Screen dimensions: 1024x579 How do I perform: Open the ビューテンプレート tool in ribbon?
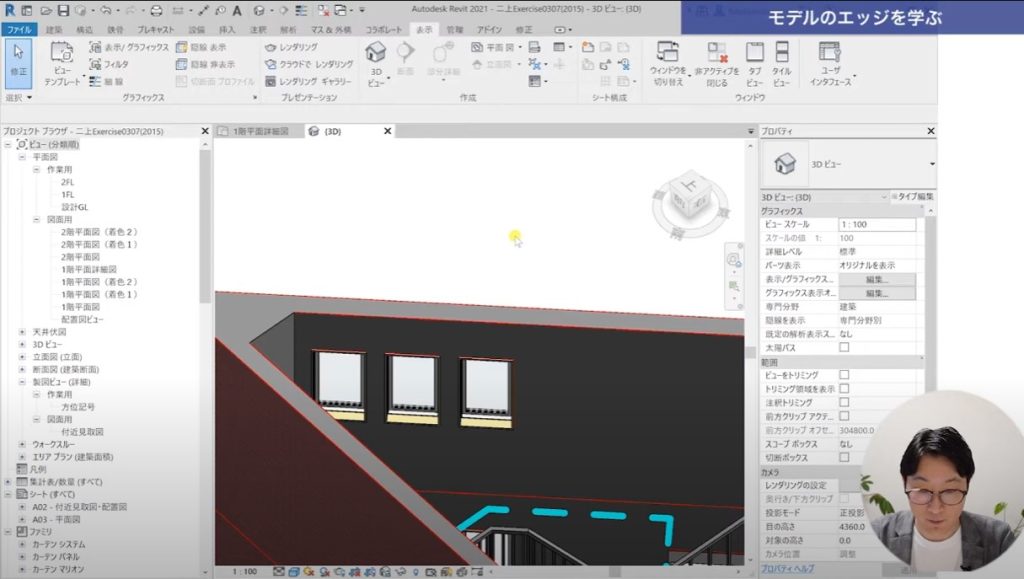[61, 64]
